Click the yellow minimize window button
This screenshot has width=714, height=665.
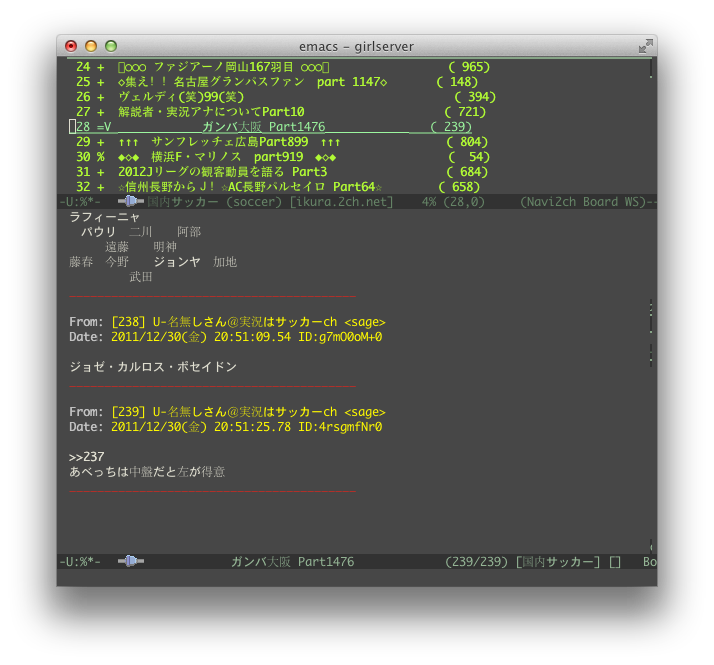(x=91, y=46)
